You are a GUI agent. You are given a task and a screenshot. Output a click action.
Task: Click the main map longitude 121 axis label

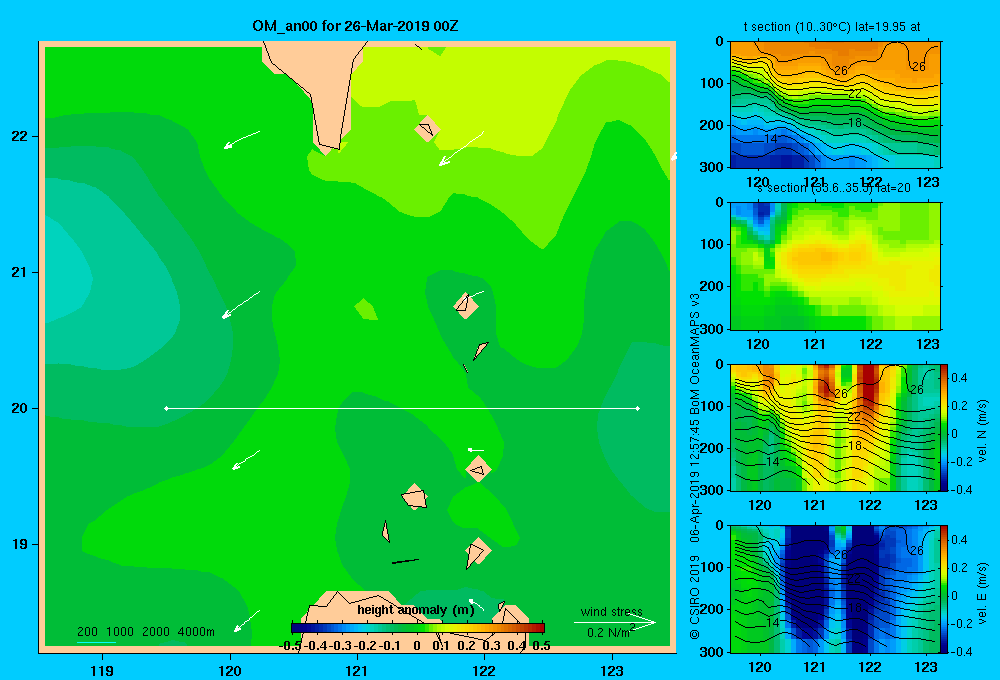[357, 670]
